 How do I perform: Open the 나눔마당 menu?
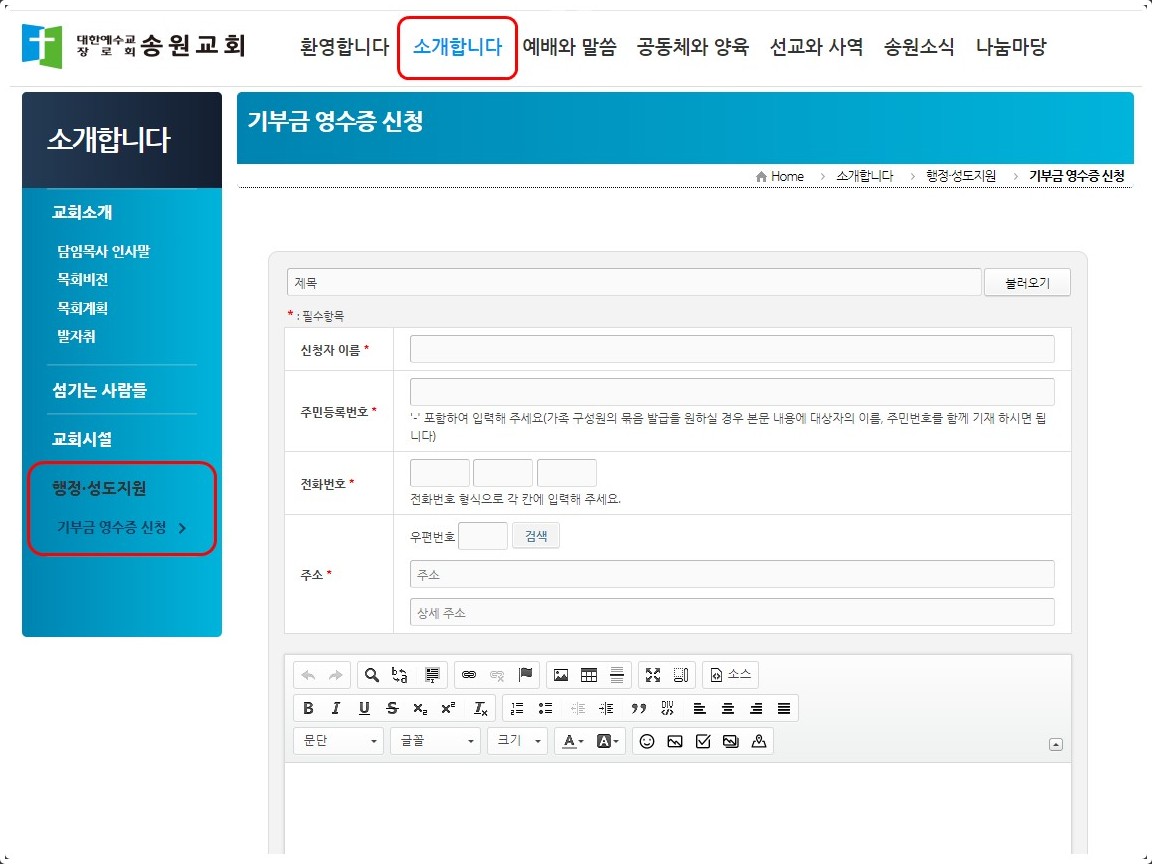click(1011, 47)
